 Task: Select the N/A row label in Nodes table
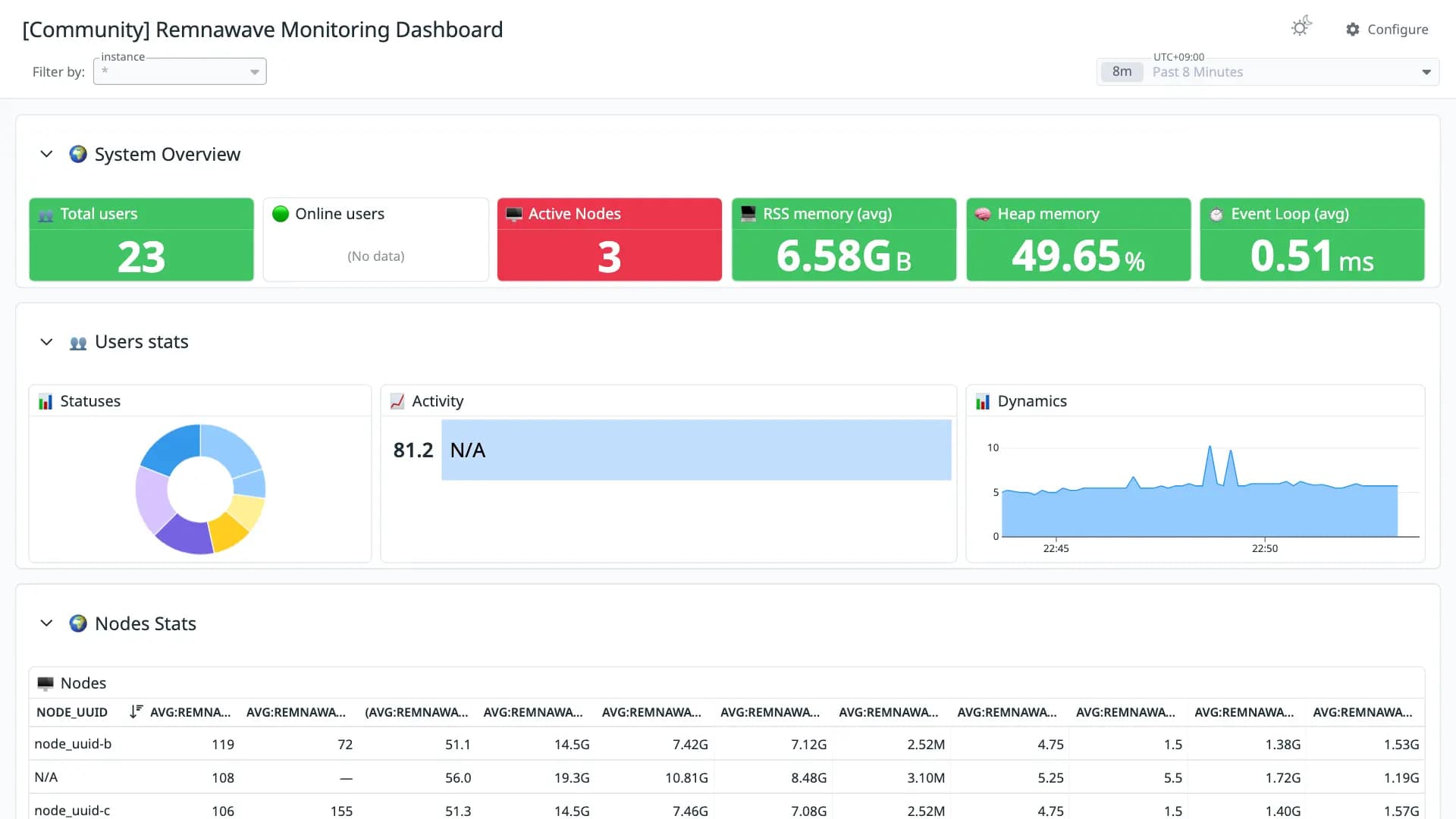pos(46,777)
